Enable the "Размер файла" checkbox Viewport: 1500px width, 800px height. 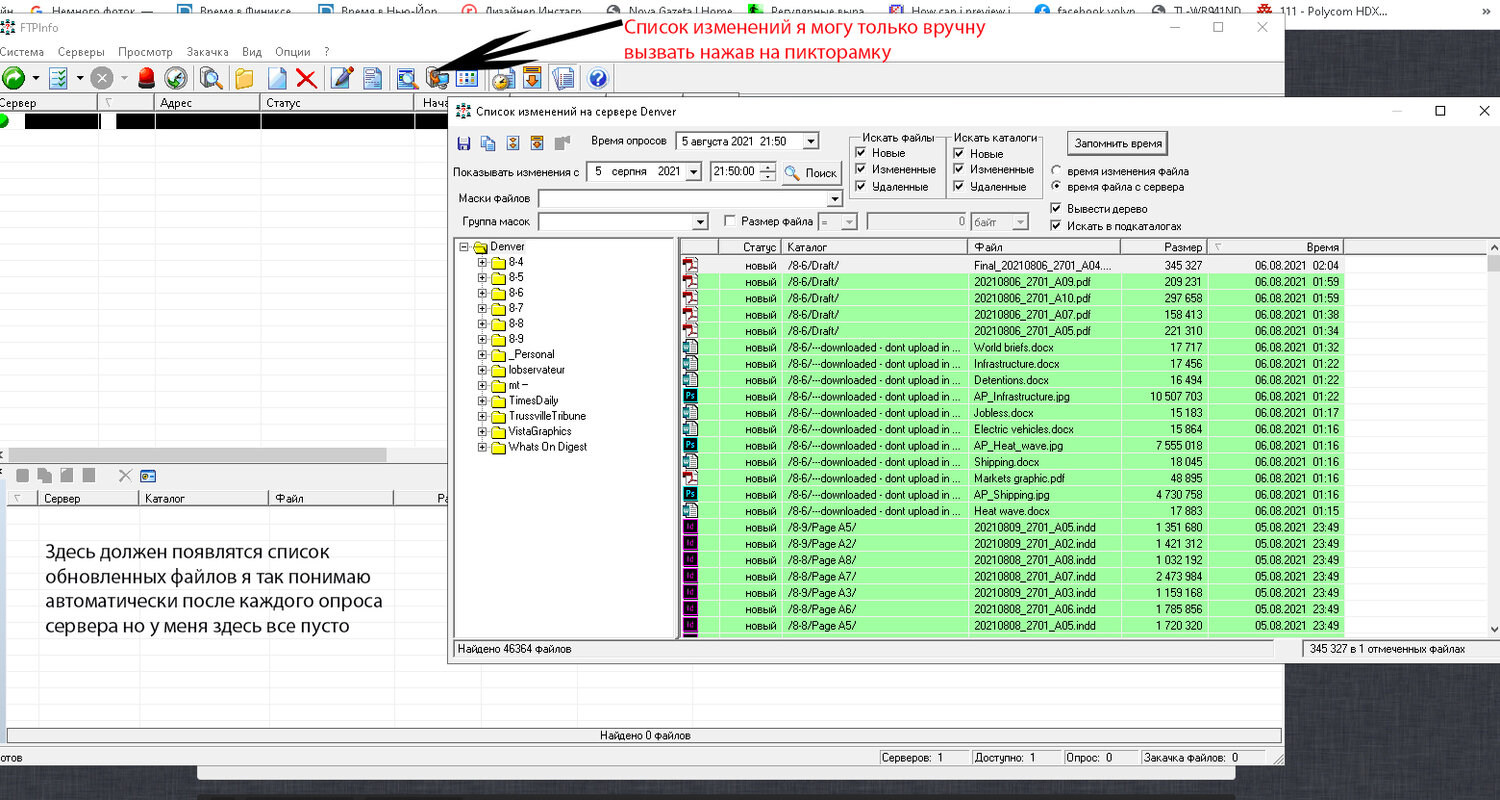[x=730, y=221]
